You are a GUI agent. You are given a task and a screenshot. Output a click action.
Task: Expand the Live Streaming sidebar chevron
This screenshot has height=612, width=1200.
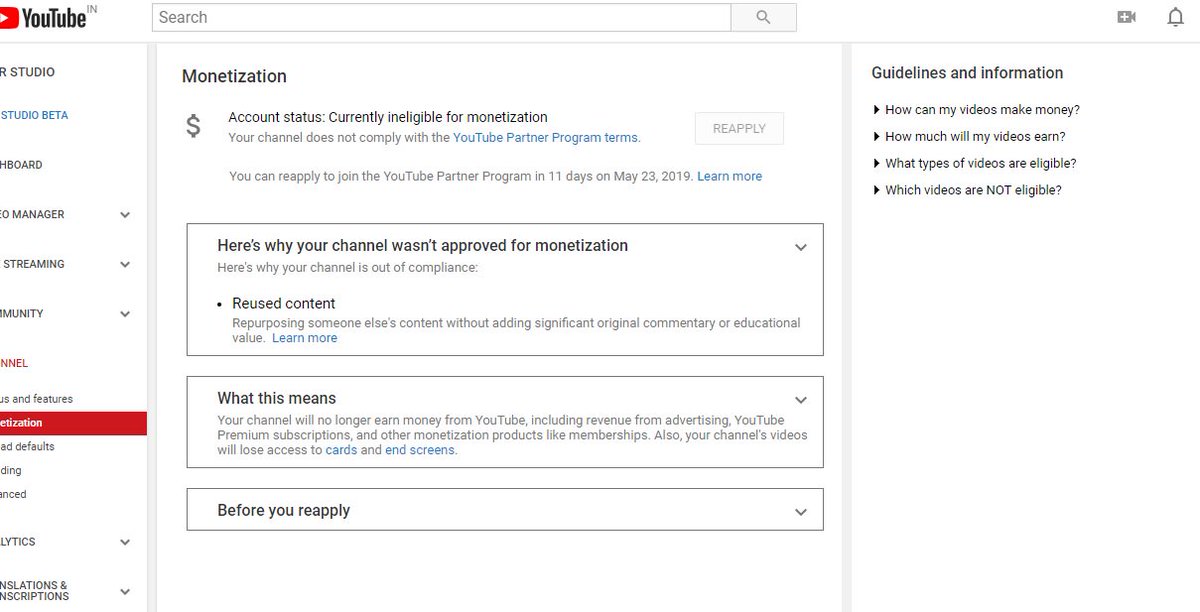(x=125, y=264)
